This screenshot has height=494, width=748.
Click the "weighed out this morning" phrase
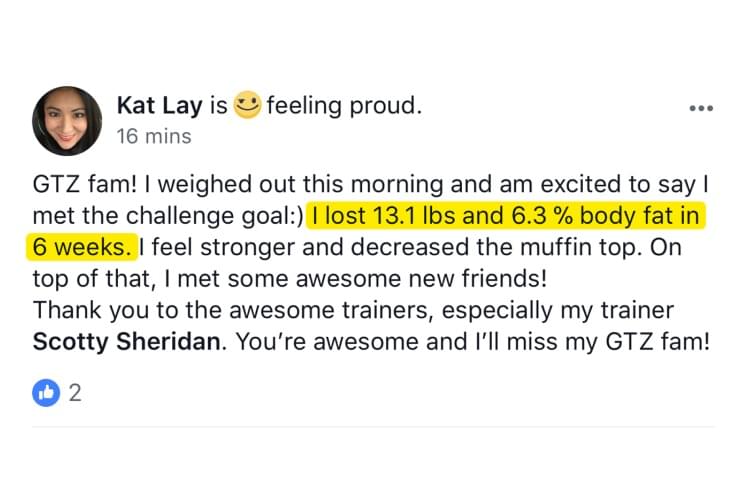pyautogui.click(x=282, y=186)
